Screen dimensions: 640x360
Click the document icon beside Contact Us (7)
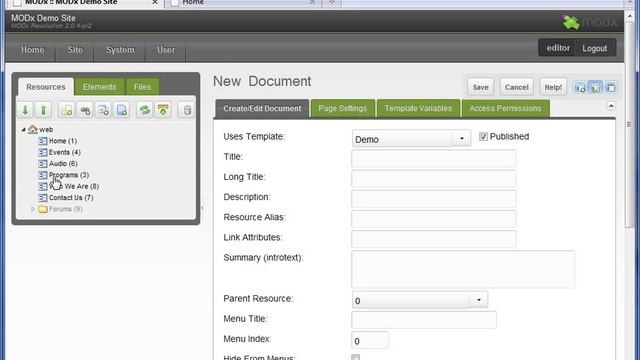42,198
